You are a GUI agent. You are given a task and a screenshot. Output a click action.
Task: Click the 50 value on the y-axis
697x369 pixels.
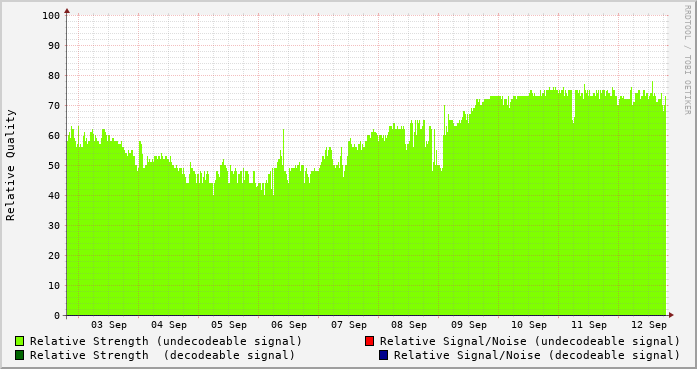pos(54,166)
